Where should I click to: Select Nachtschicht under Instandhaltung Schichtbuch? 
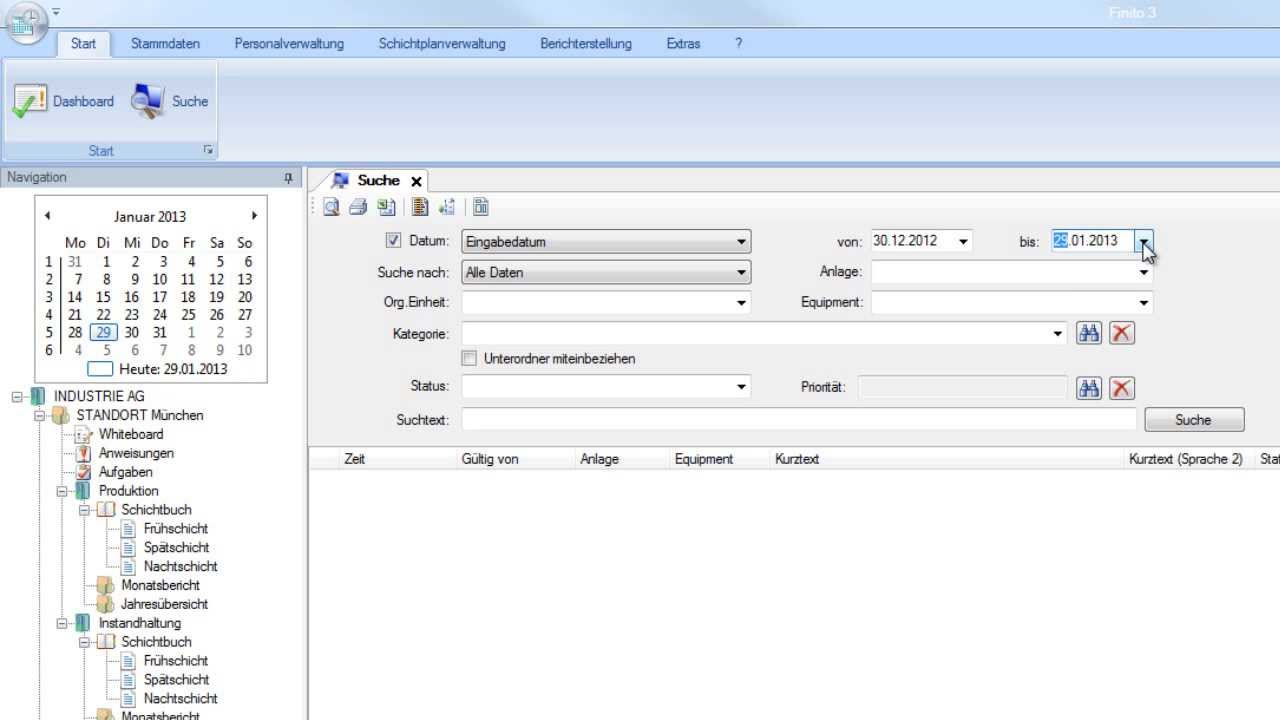click(x=180, y=698)
